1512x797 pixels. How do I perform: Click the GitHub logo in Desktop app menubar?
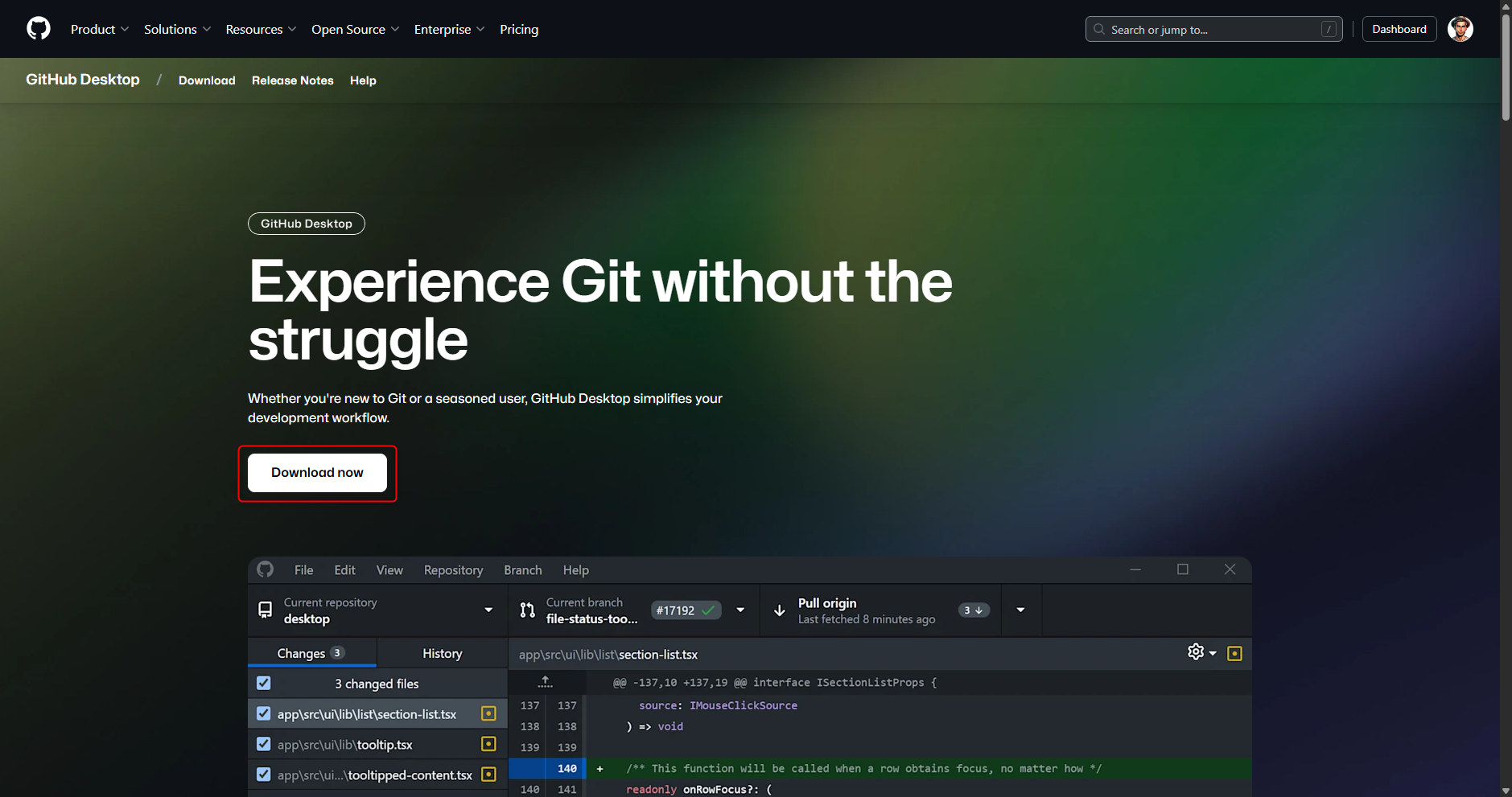pos(266,569)
